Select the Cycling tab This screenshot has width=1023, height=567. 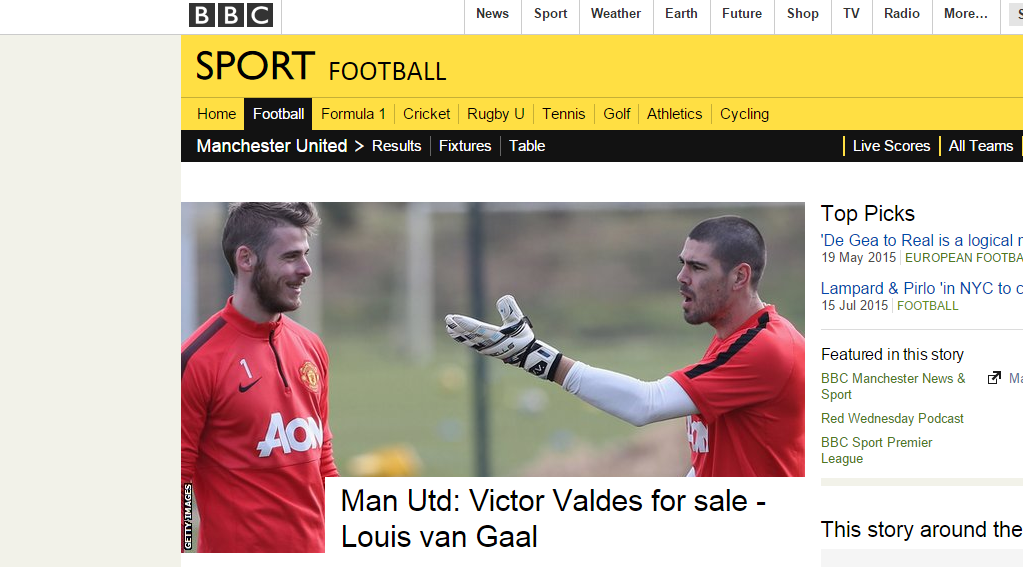tap(744, 114)
